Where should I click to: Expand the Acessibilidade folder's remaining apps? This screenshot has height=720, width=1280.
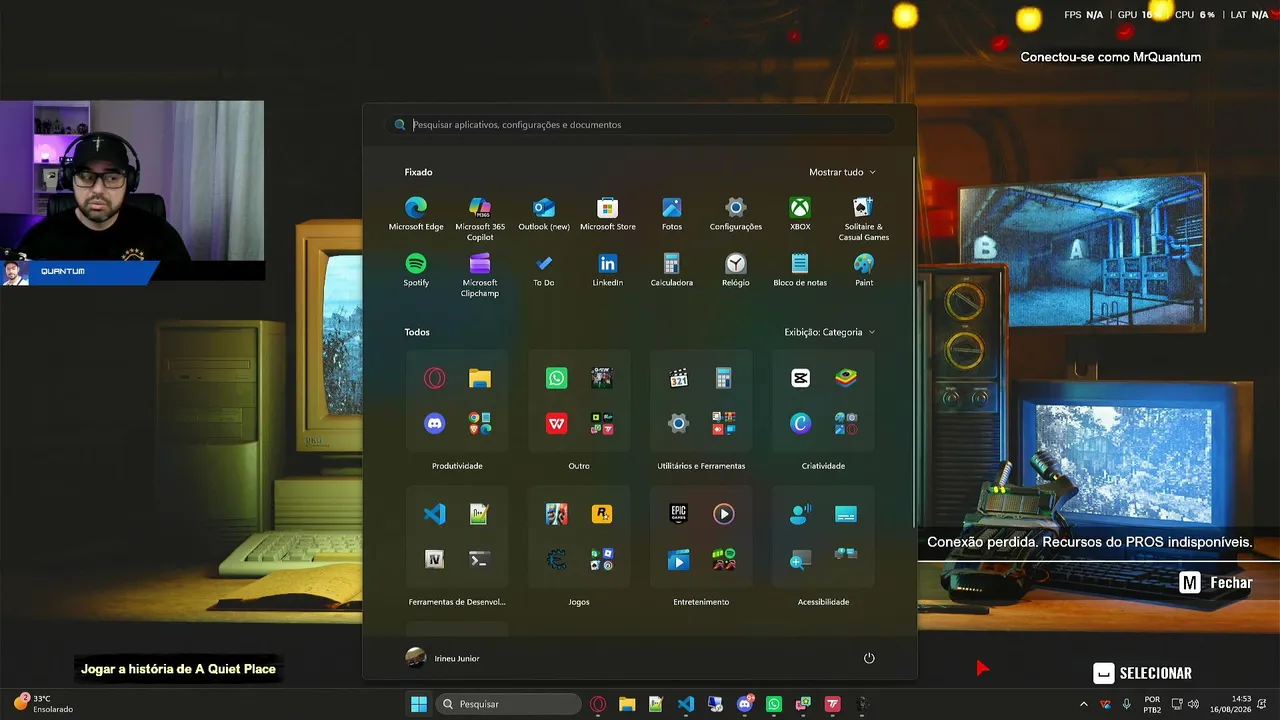click(846, 555)
